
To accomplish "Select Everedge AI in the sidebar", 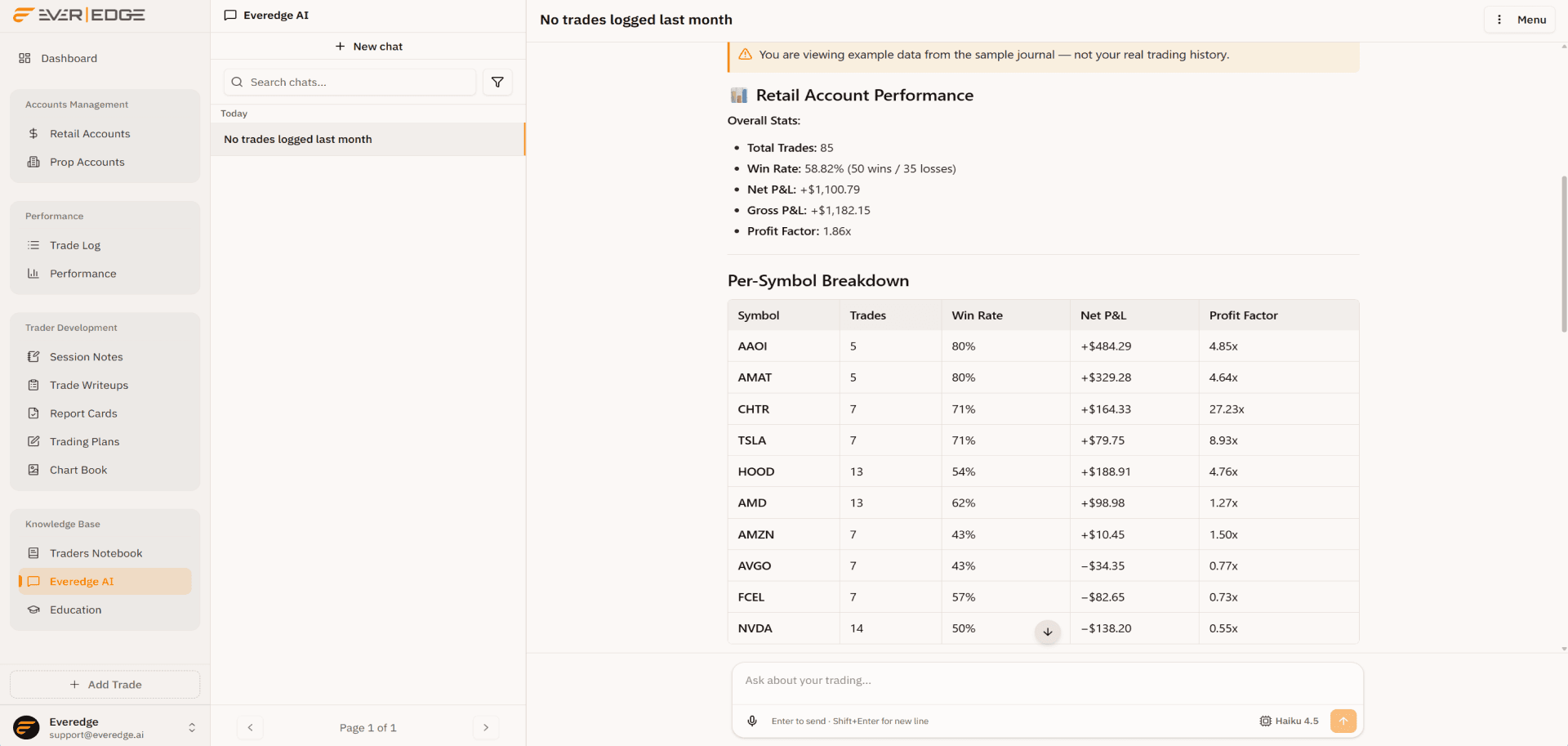I will [105, 582].
